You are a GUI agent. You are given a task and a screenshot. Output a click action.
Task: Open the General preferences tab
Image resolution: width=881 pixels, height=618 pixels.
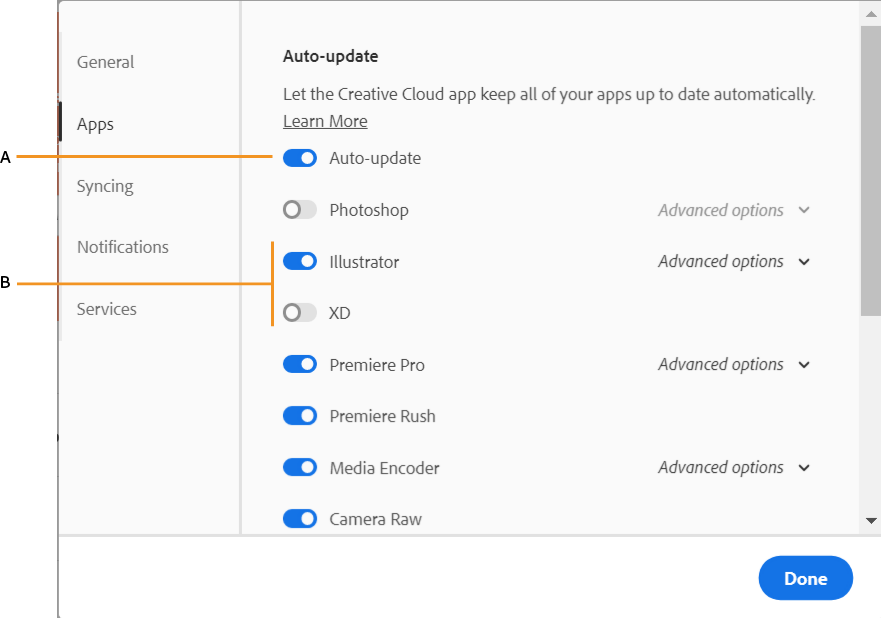pos(105,62)
